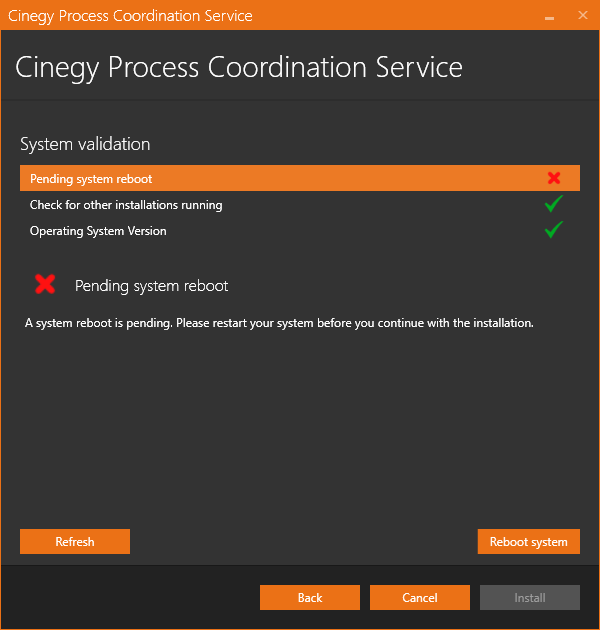
Task: Click the large red X status icon
Action: [x=45, y=284]
